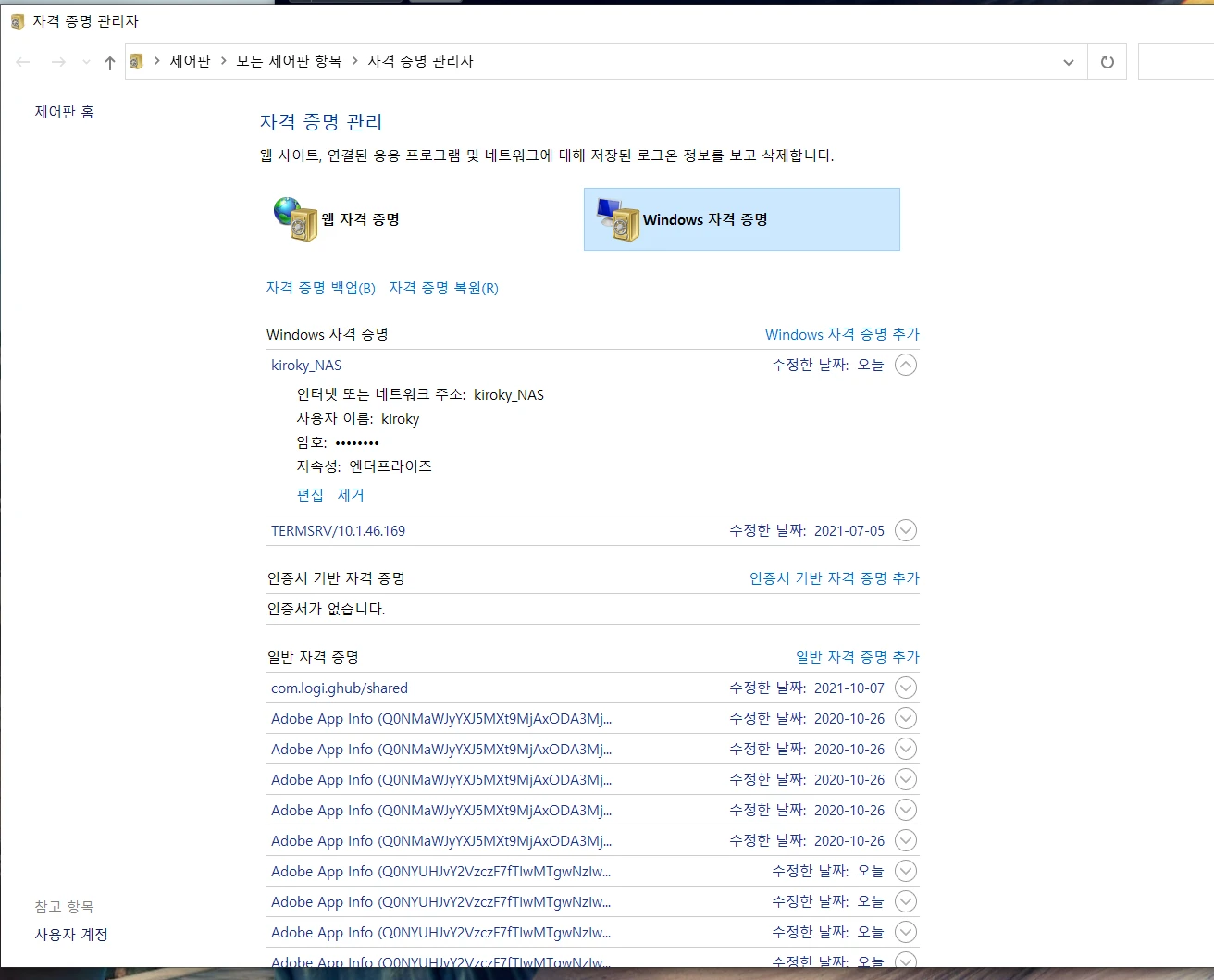
Task: Click 편집 to edit kiroky_NAS credential
Action: 310,494
